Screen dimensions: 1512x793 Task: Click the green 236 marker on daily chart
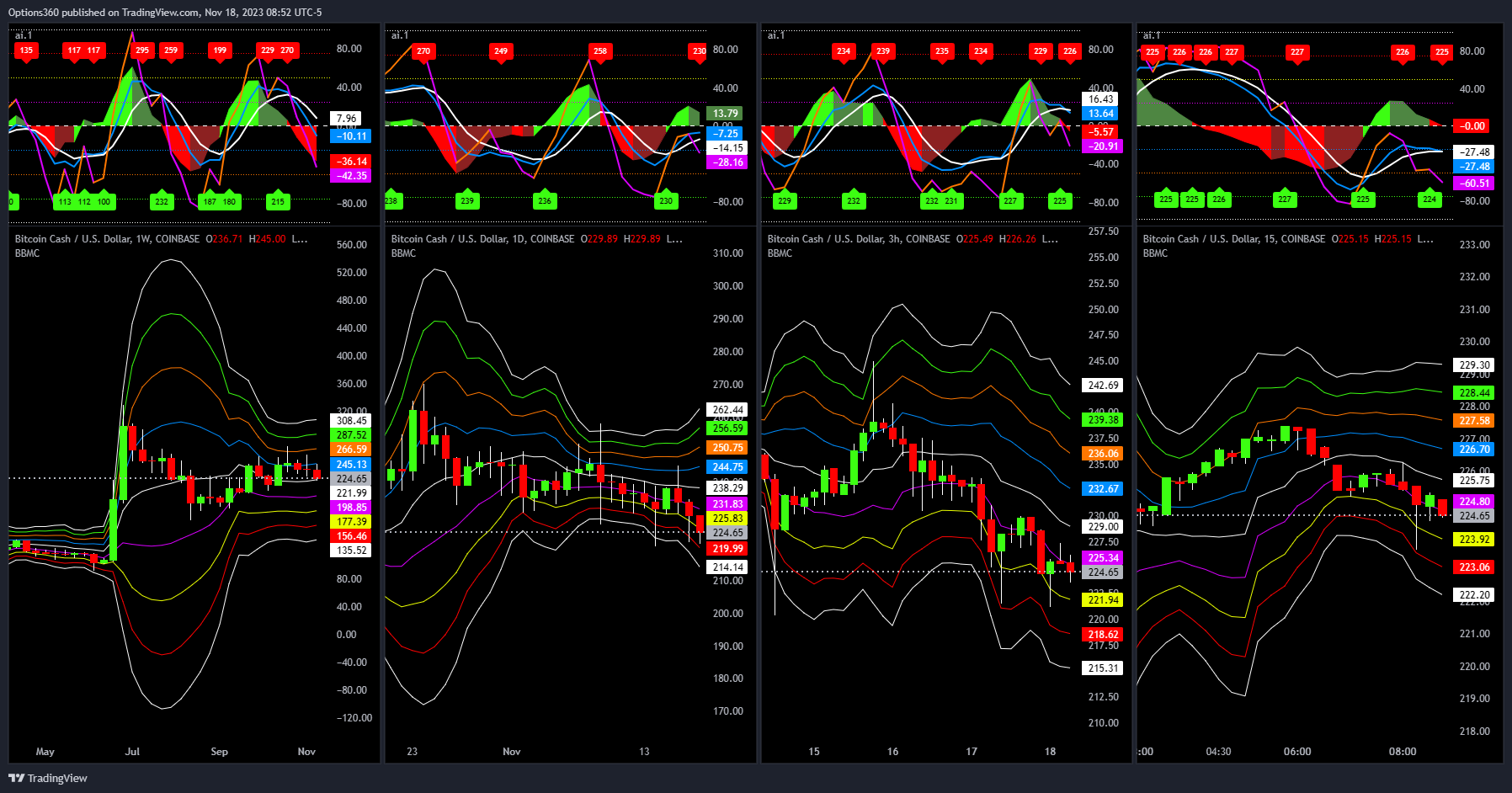tap(545, 200)
